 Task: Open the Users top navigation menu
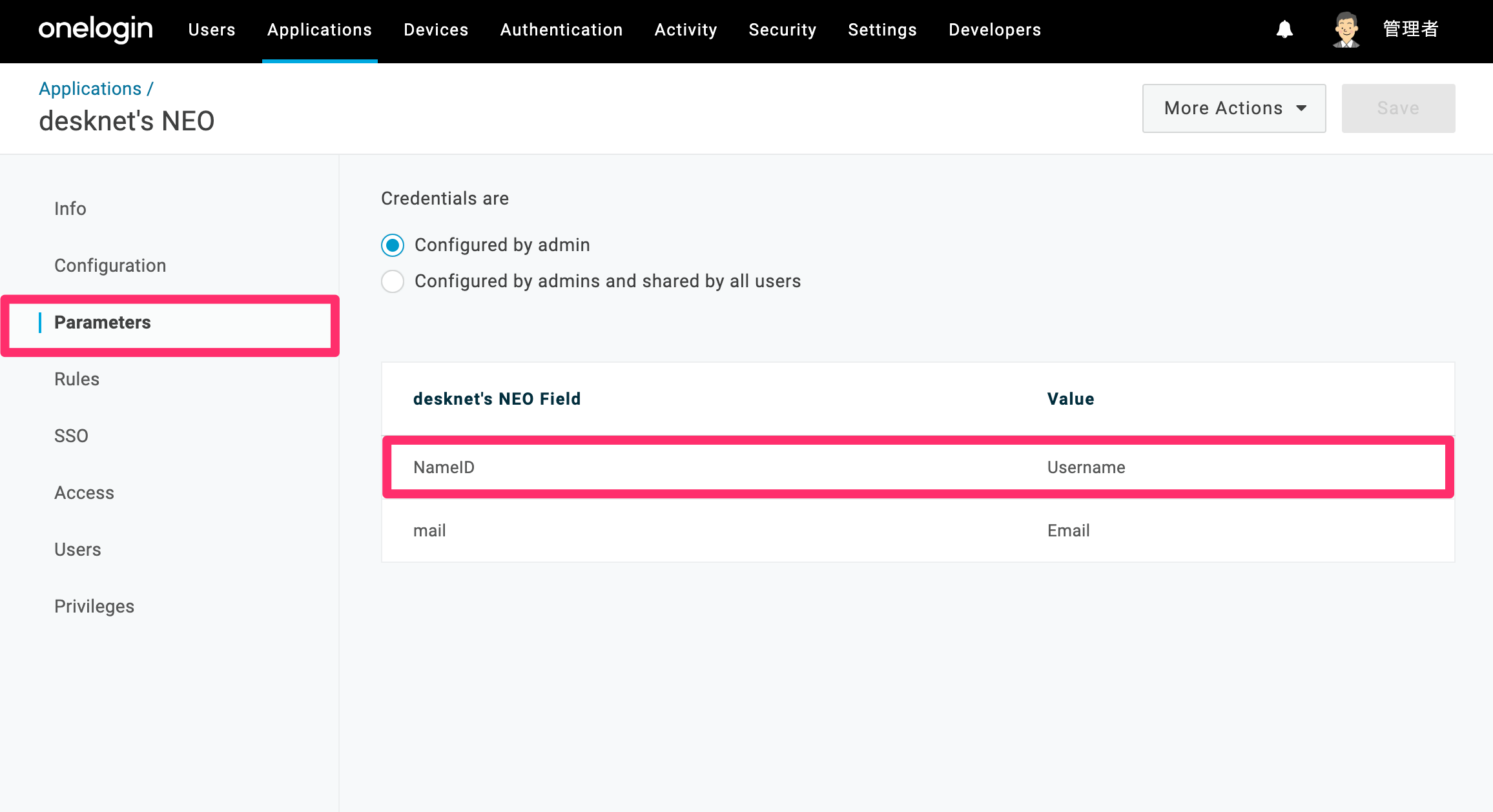tap(212, 30)
